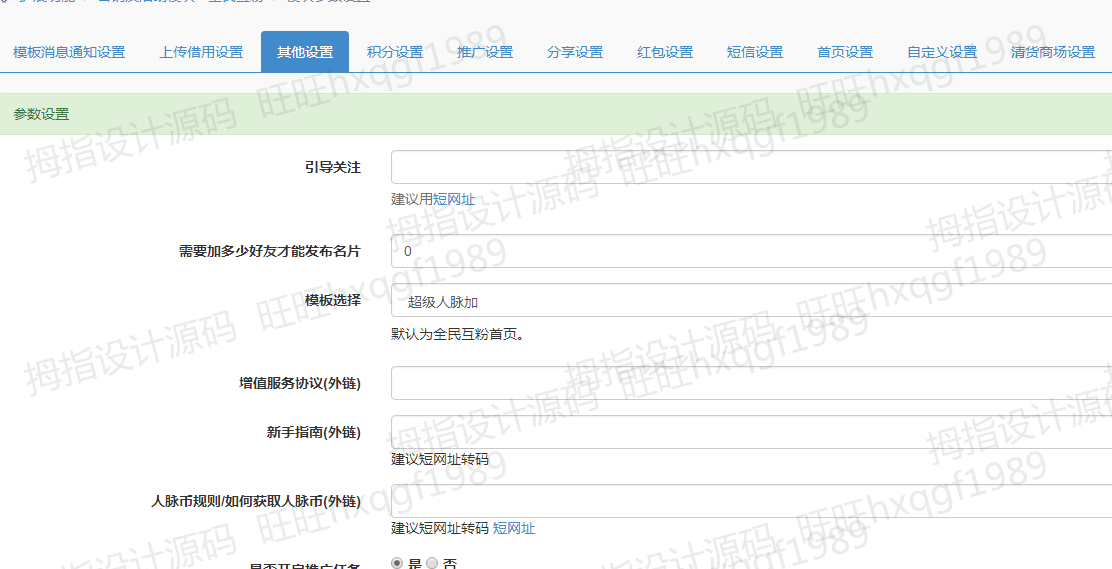Click the 增值服务协议(外链) text field
1112x569 pixels.
750,383
